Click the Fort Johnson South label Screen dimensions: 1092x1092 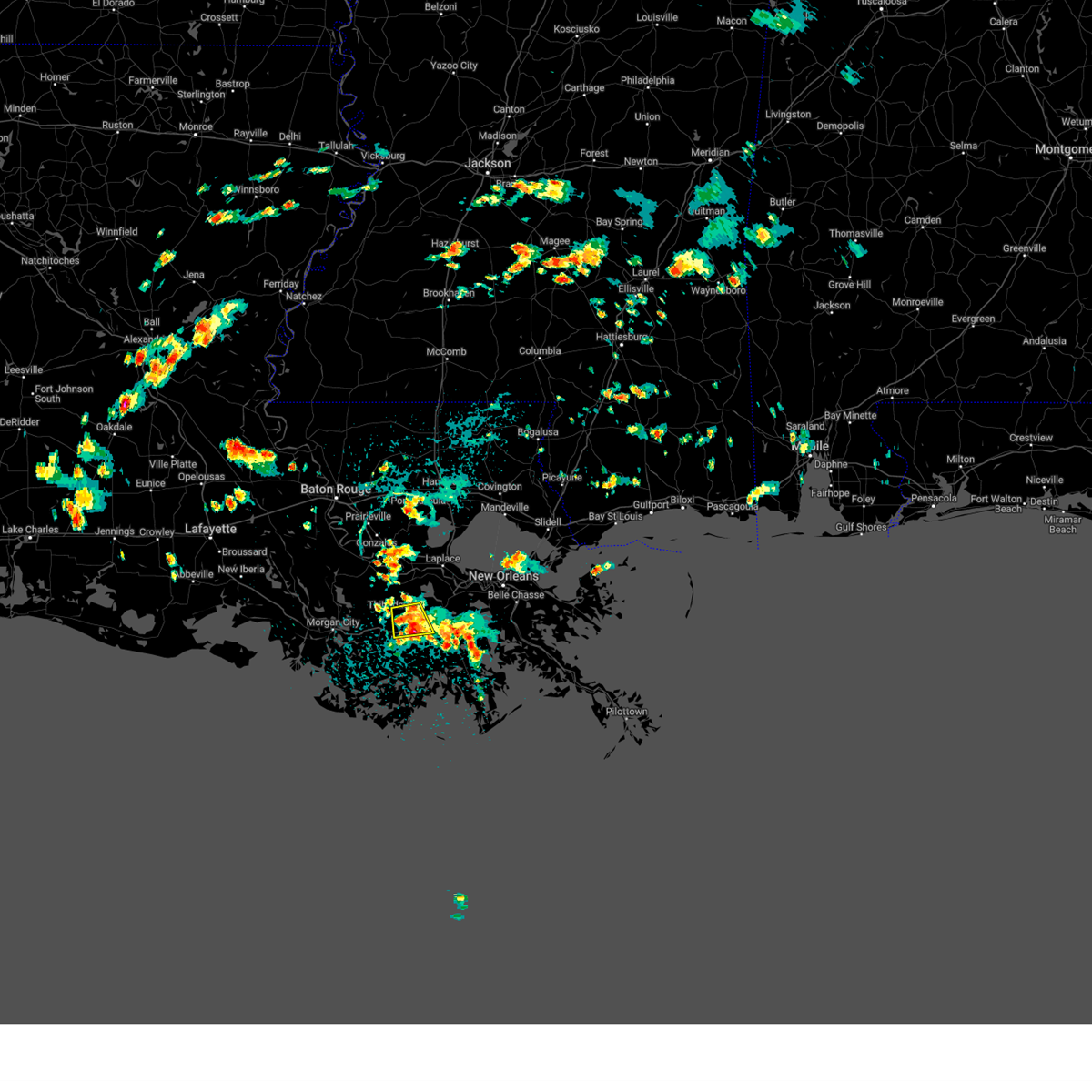point(64,394)
